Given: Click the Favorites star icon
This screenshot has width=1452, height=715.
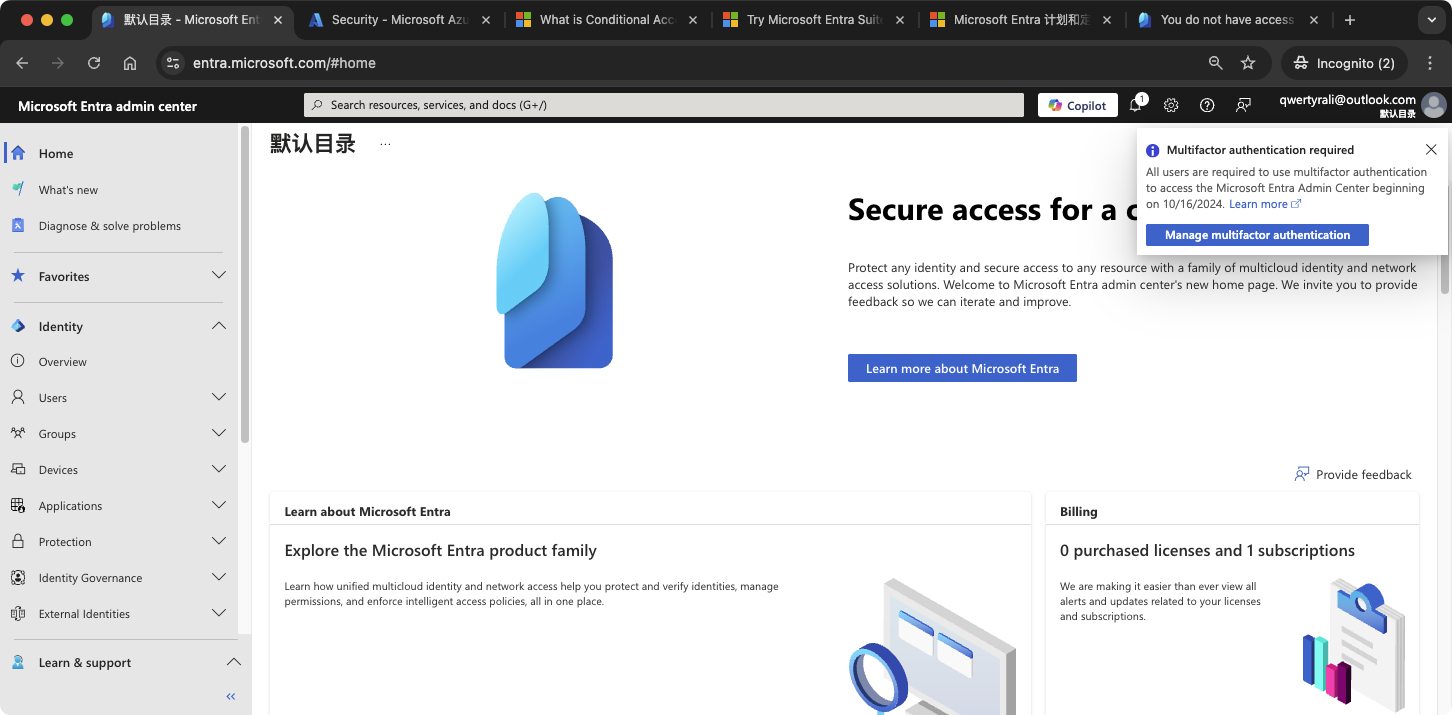Looking at the screenshot, I should pyautogui.click(x=18, y=276).
